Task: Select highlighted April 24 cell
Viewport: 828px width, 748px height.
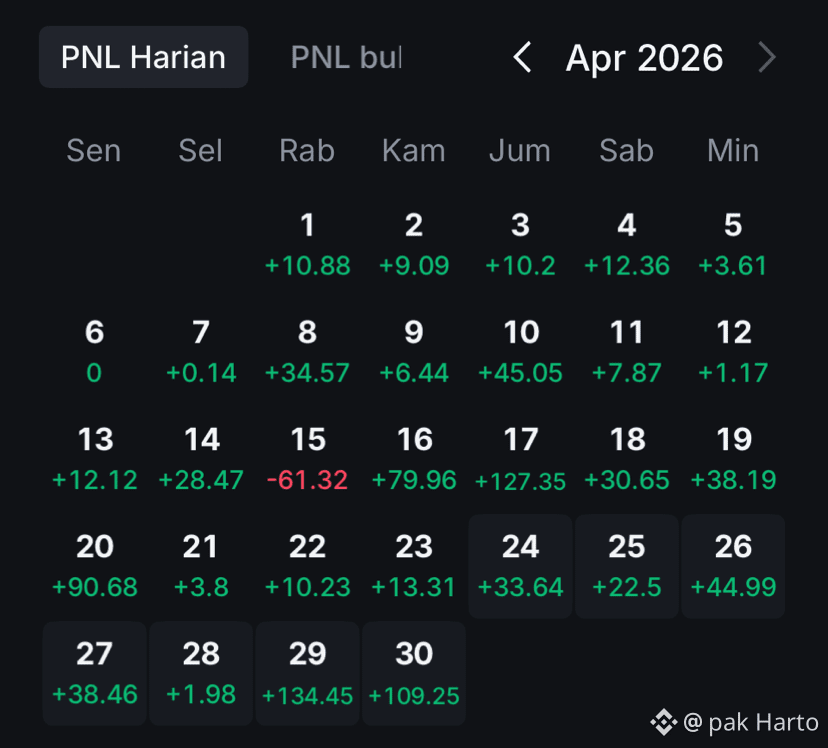Action: [520, 566]
